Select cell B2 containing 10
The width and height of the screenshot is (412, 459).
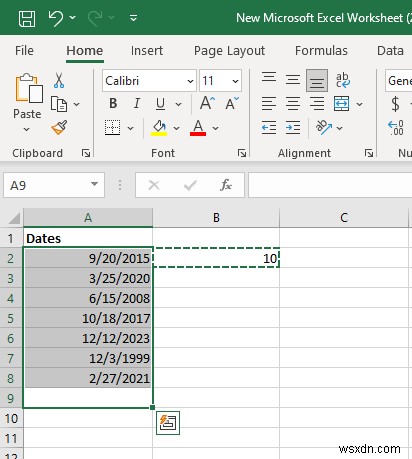216,258
